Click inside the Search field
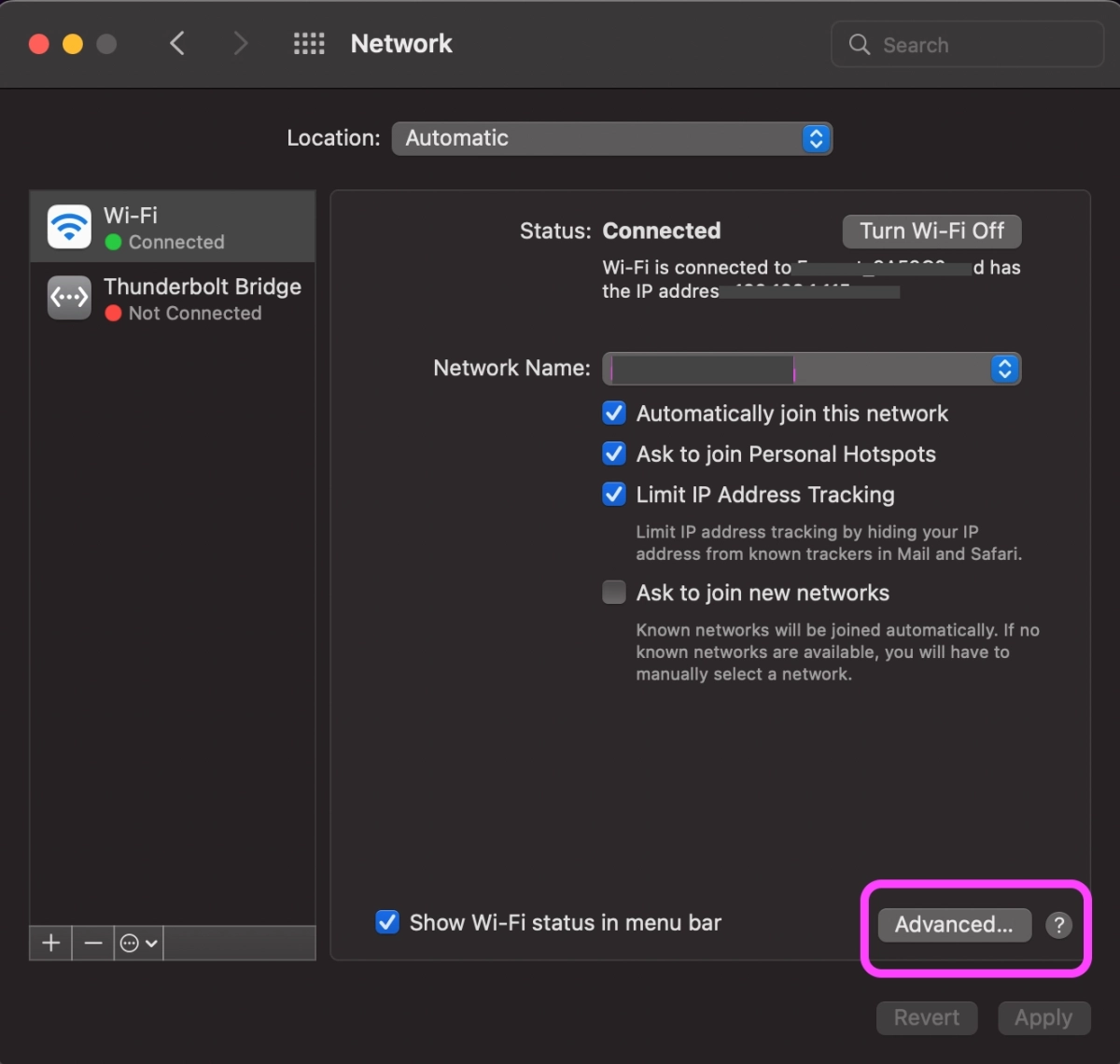 point(961,44)
